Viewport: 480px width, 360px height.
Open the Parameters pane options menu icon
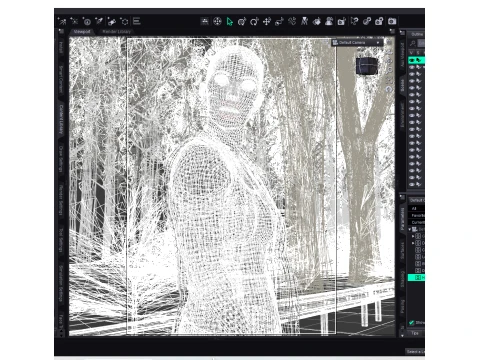click(402, 197)
